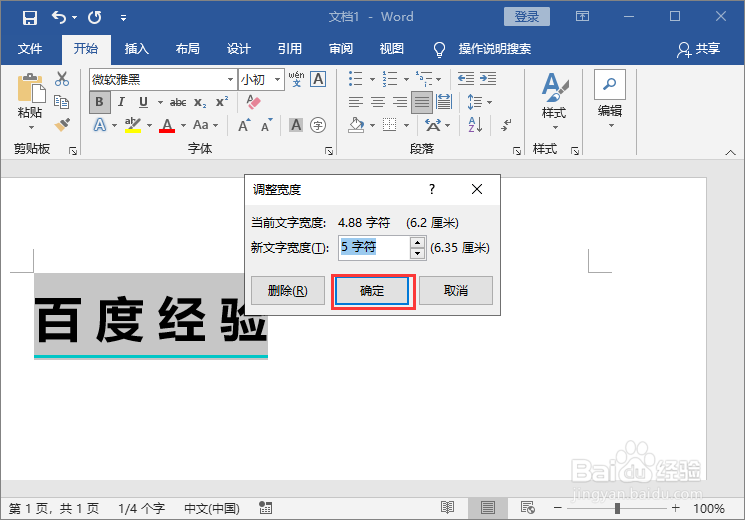
Task: Show paragraph marks
Action: point(506,125)
